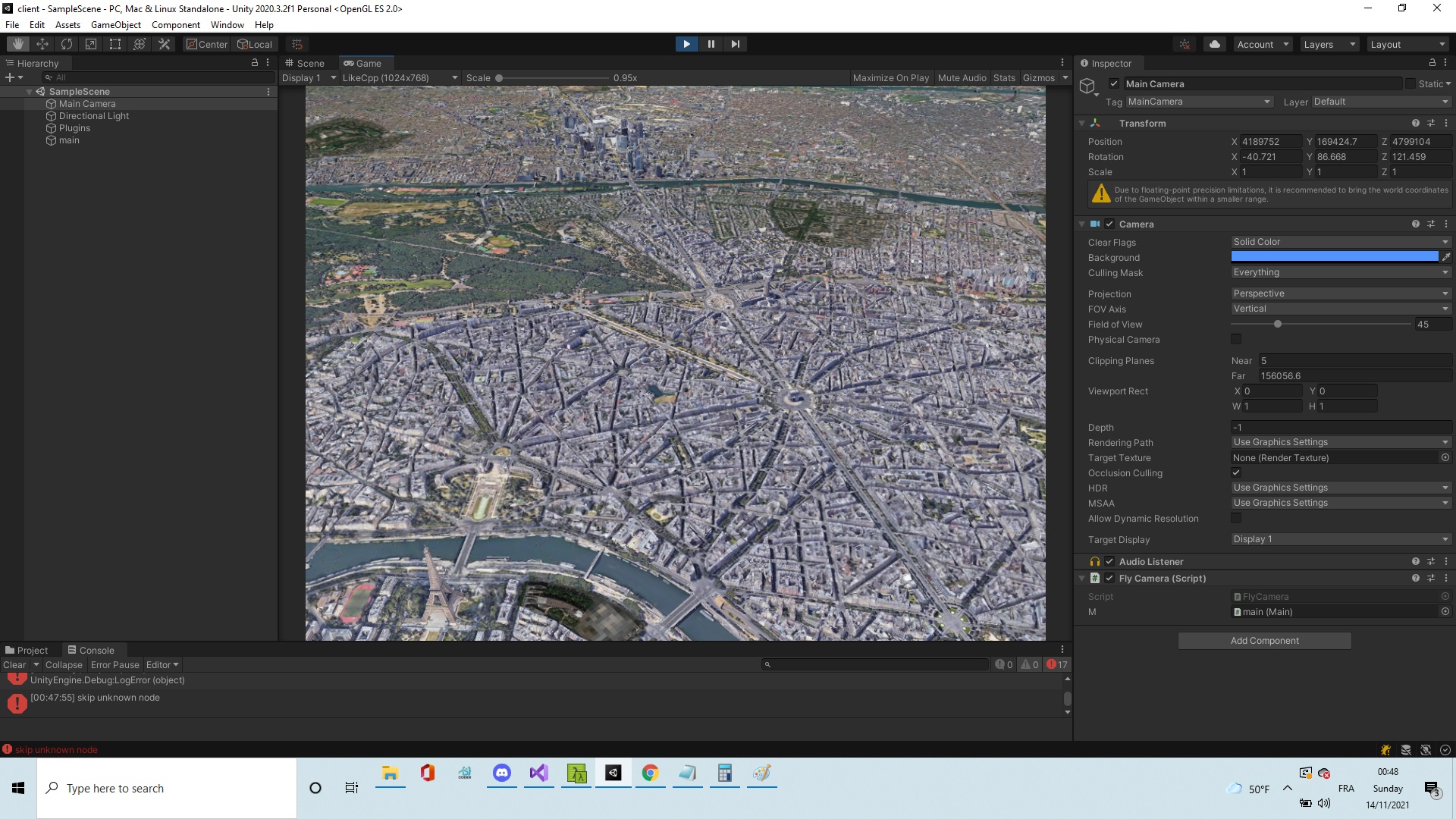Toggle the Physical Camera checkbox

point(1236,339)
